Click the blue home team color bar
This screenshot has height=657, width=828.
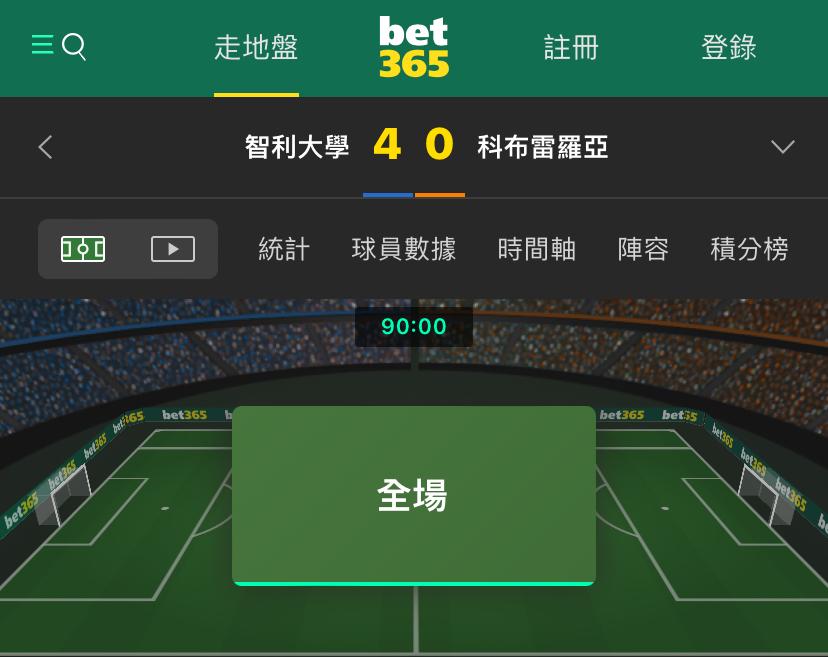tap(388, 195)
